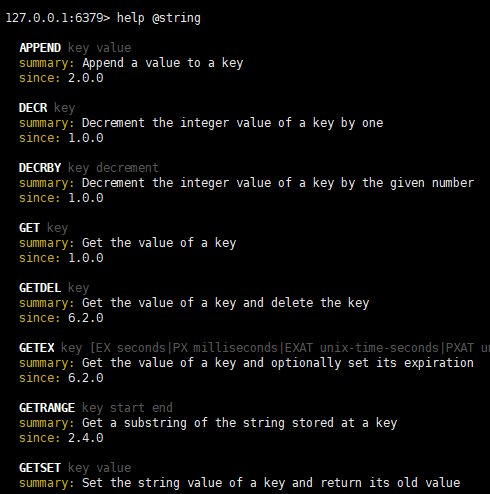The image size is (490, 494).
Task: Click the 'since: 2.4.0' version line
Action: tap(61, 438)
